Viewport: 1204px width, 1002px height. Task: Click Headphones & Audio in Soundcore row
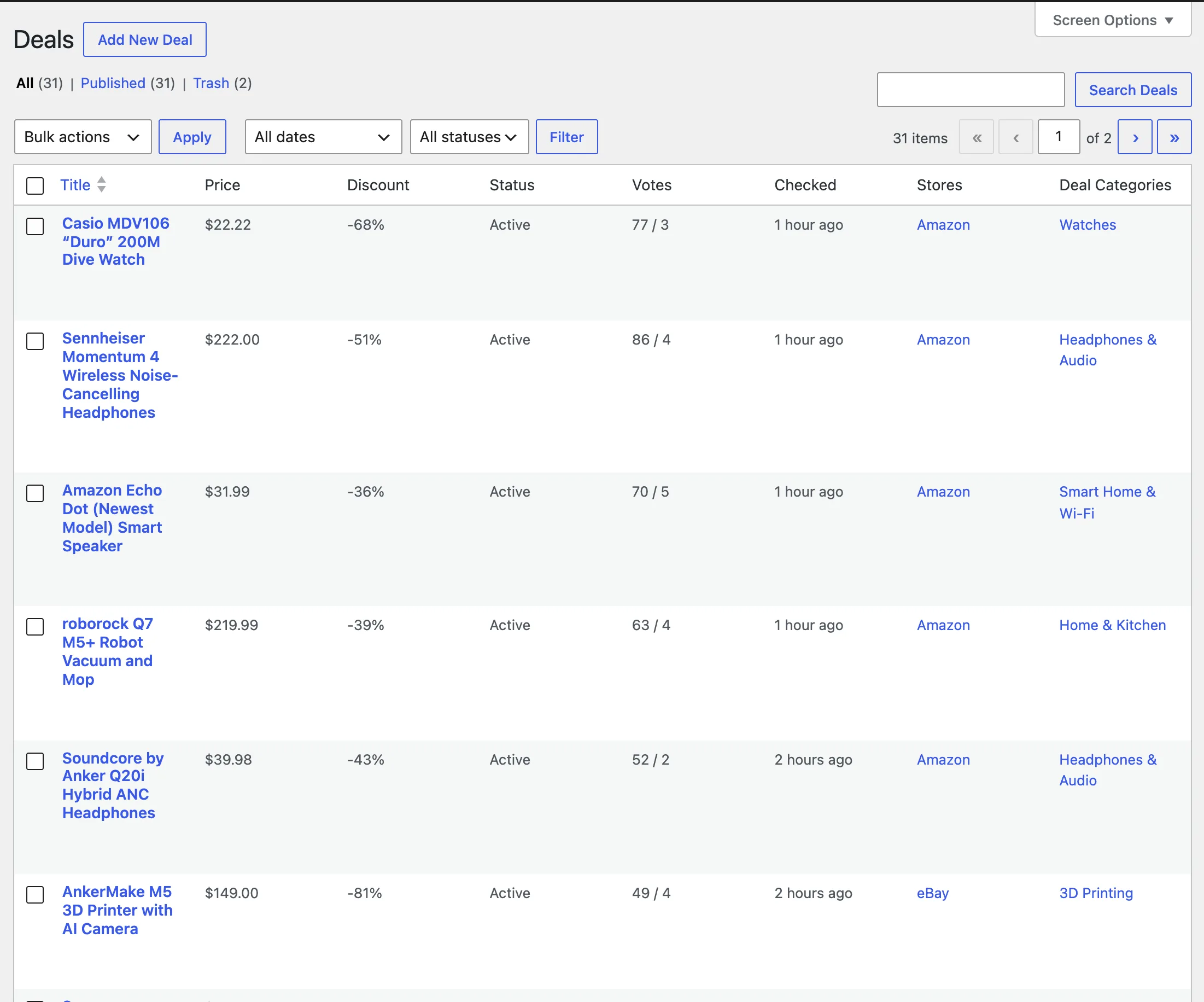coord(1107,770)
